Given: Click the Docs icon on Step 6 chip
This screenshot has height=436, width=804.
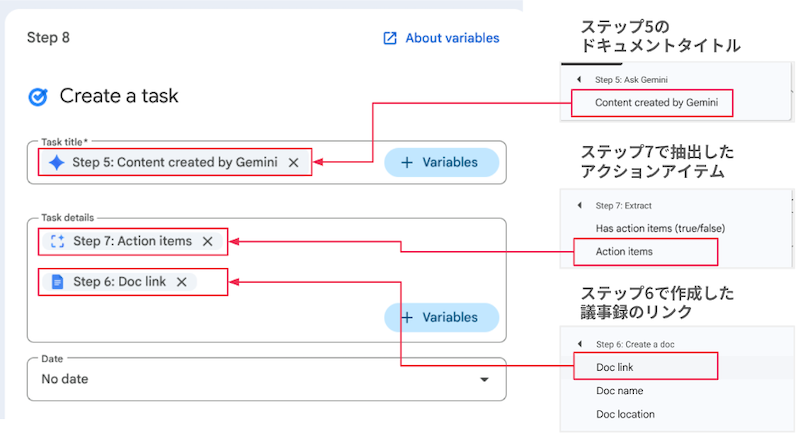Looking at the screenshot, I should click(x=57, y=282).
